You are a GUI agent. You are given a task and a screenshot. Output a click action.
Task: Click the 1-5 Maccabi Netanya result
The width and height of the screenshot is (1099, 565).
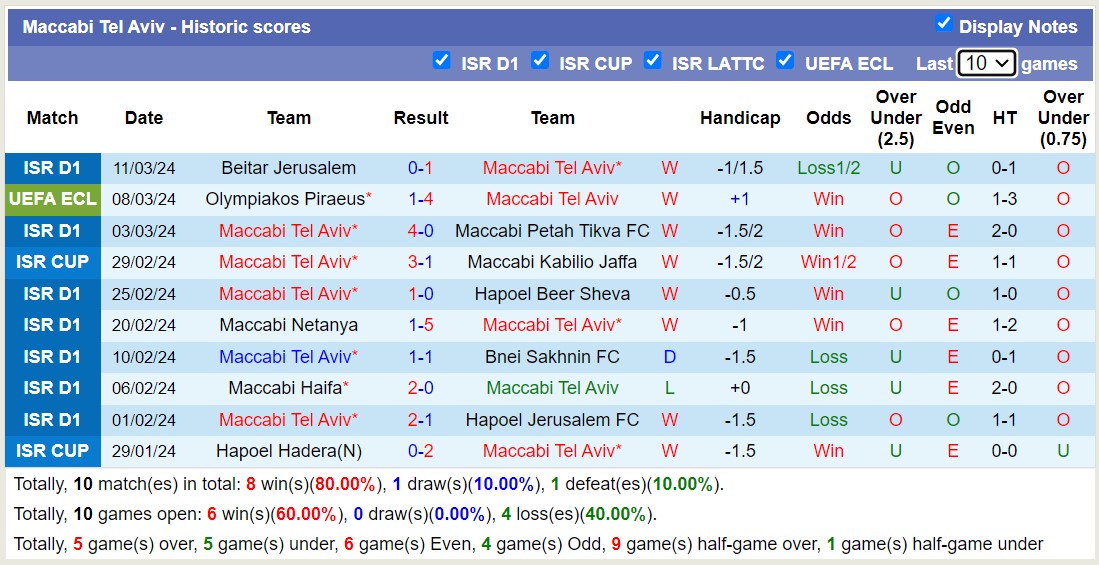[420, 325]
